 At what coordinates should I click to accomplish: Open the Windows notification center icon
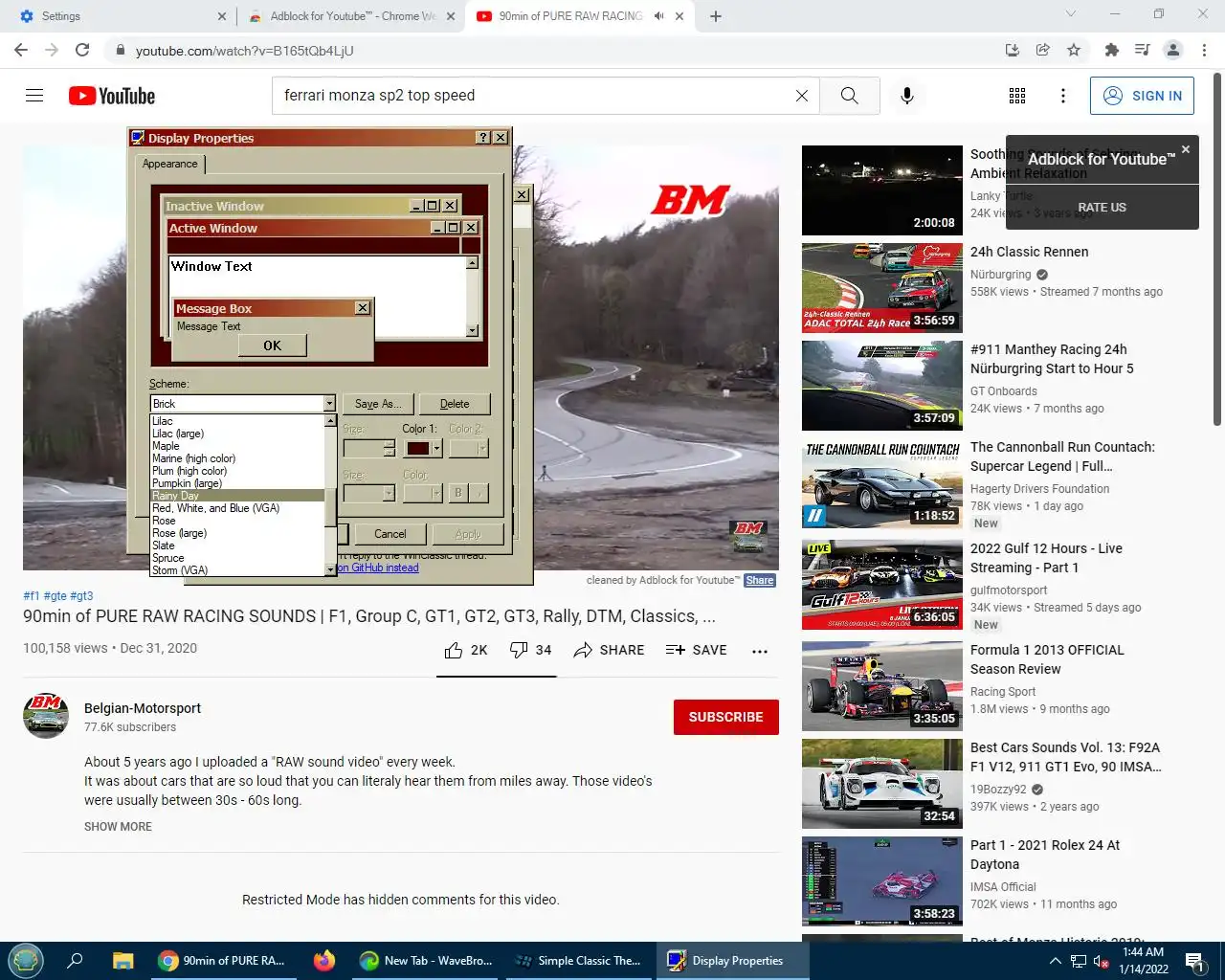(x=1194, y=961)
